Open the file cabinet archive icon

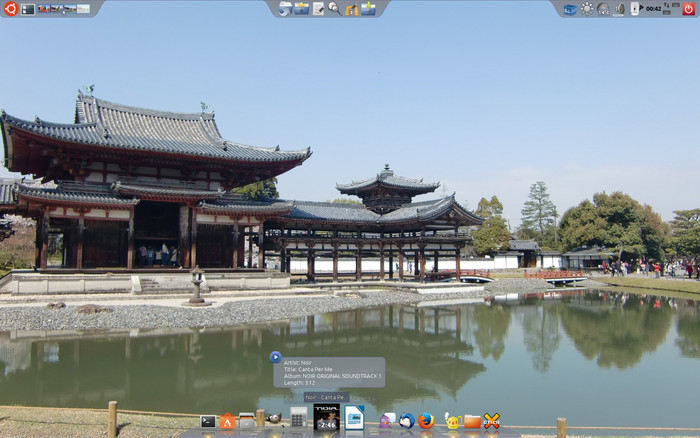pyautogui.click(x=246, y=421)
